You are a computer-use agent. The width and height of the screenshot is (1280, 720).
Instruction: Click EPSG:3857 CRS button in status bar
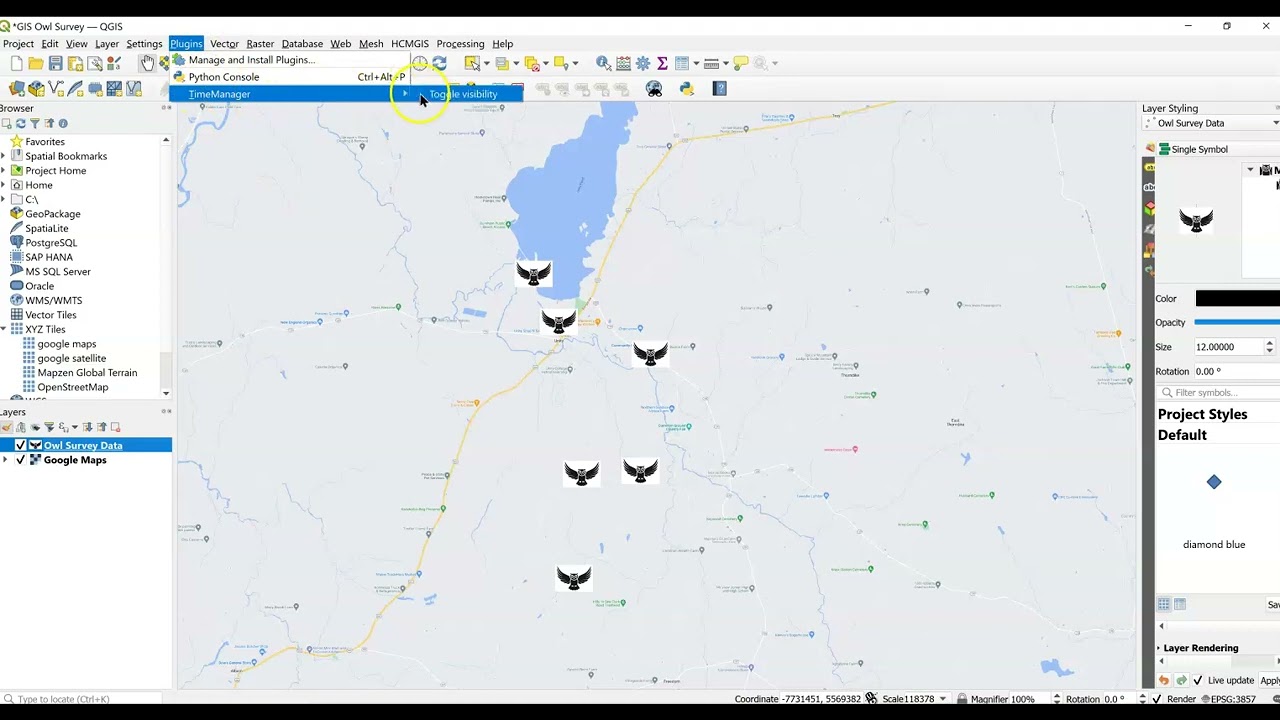(x=1227, y=699)
